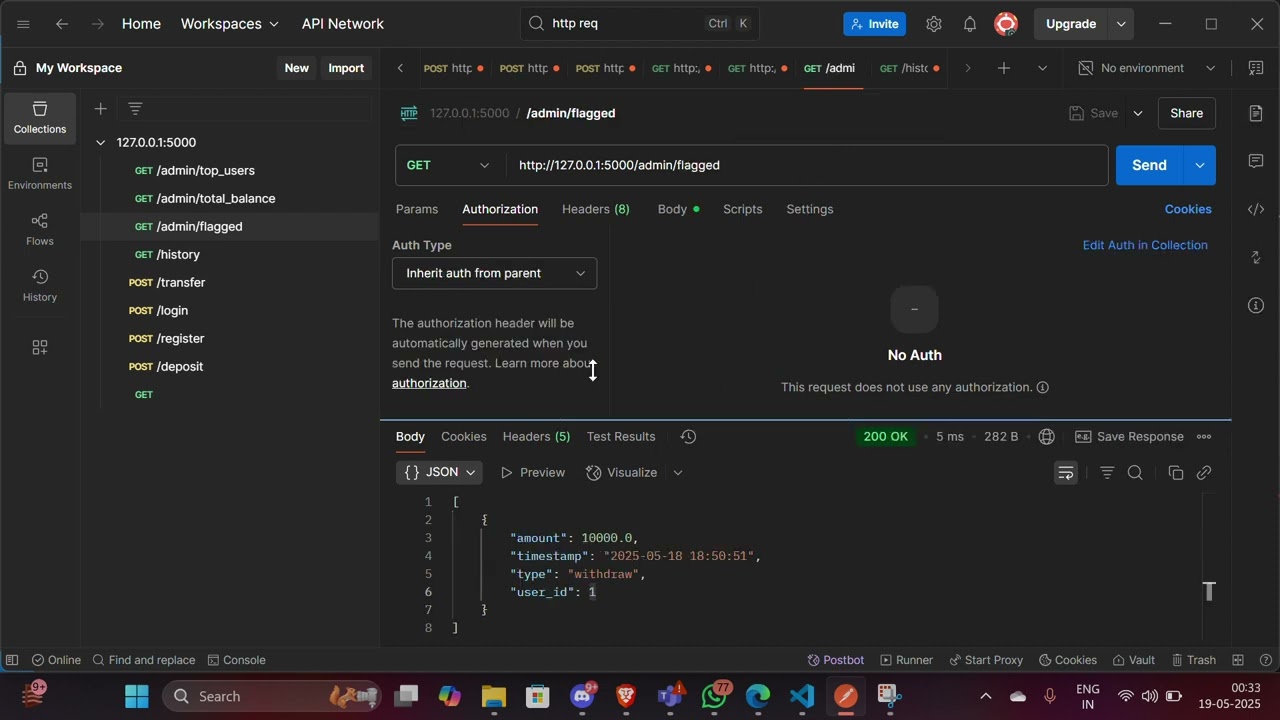Go forward with the right arrow
This screenshot has height=720, width=1280.
click(x=98, y=24)
